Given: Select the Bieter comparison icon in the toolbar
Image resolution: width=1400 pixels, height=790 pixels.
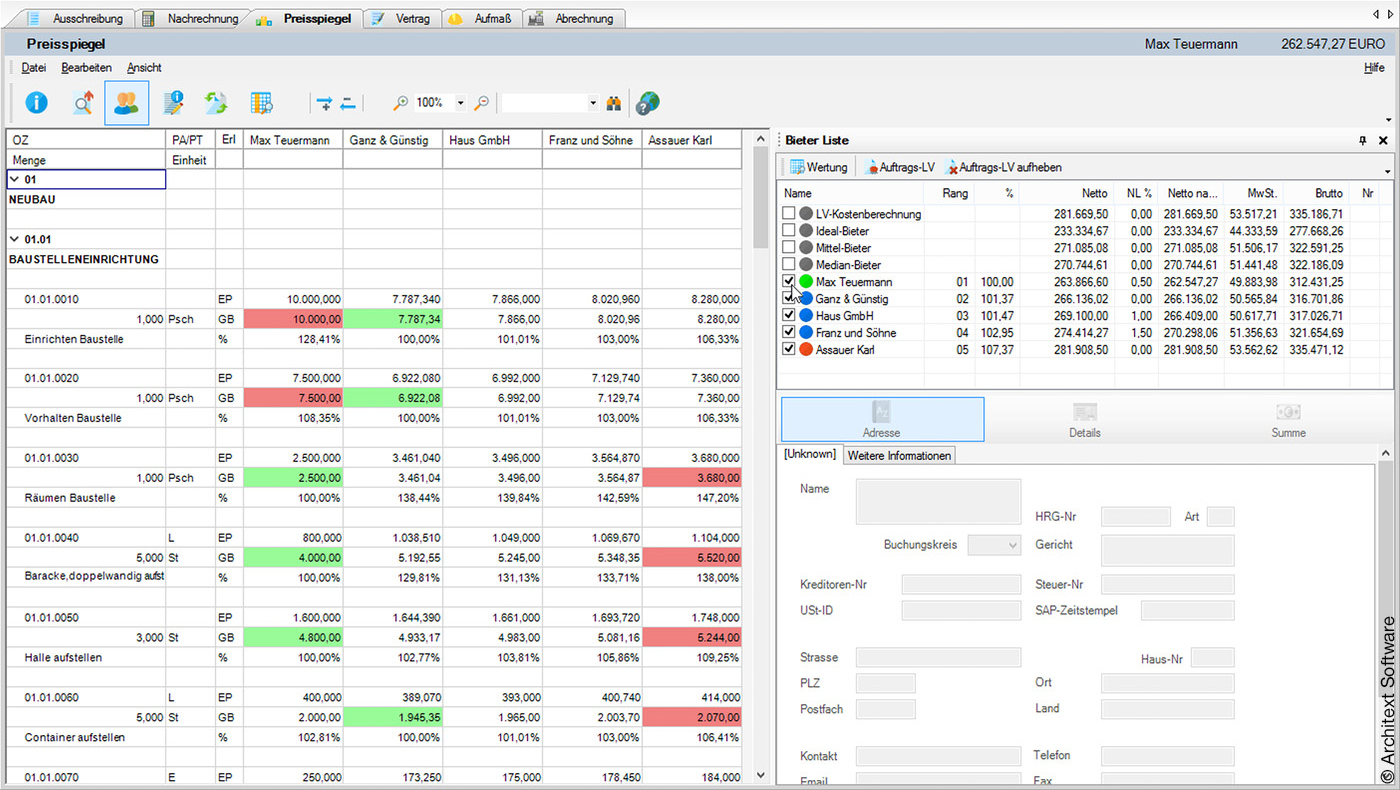Looking at the screenshot, I should 126,102.
